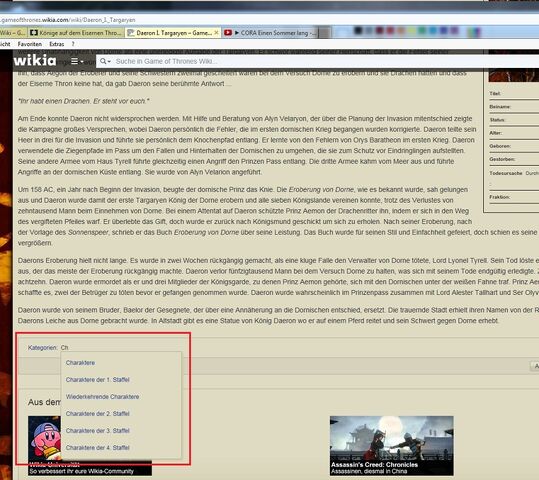The width and height of the screenshot is (539, 480).
Task: Select Charaktere category suggestion
Action: tap(80, 363)
